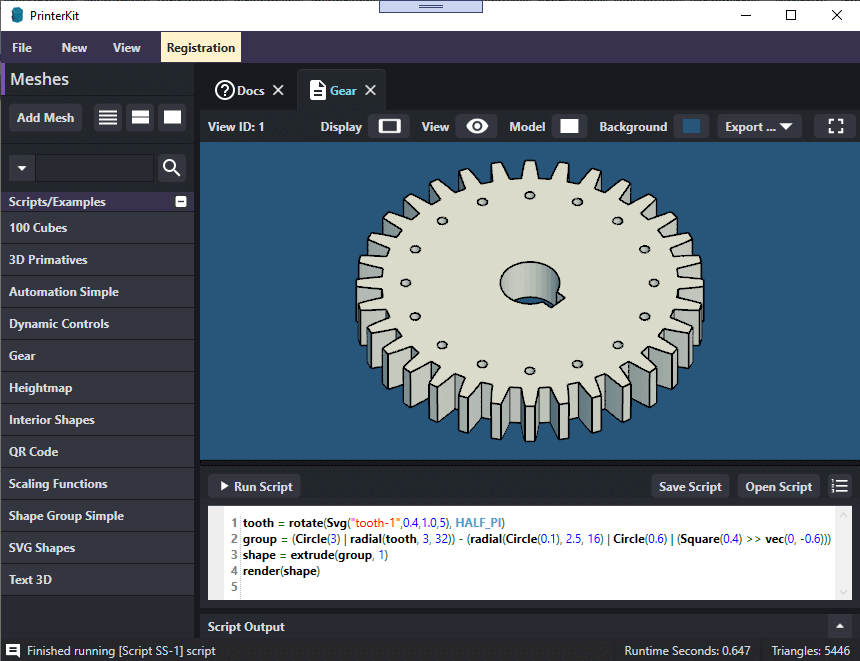Select the compact list view icon
Viewport: 860px width, 661px height.
pyautogui.click(x=108, y=117)
